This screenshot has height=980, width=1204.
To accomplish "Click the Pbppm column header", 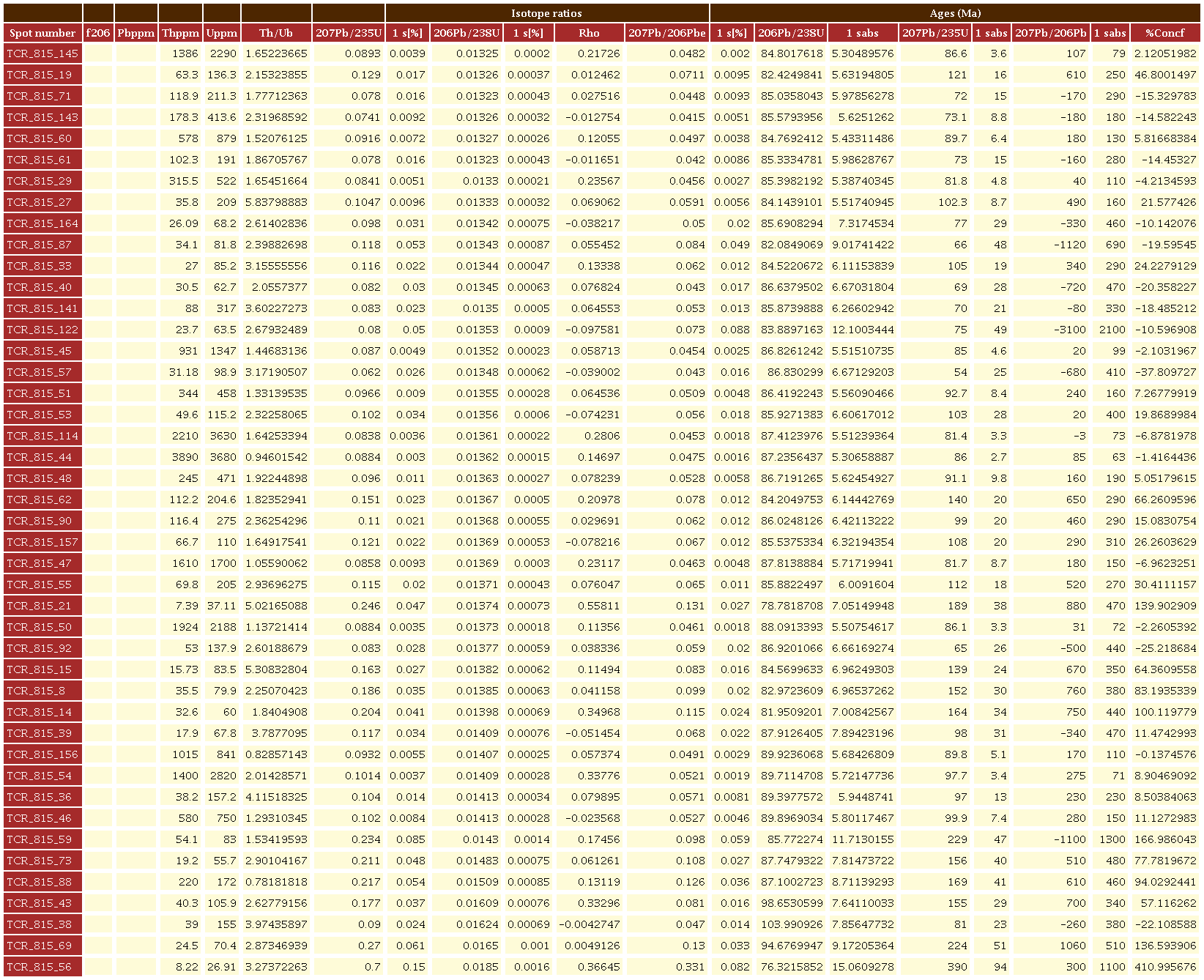I will (x=136, y=33).
